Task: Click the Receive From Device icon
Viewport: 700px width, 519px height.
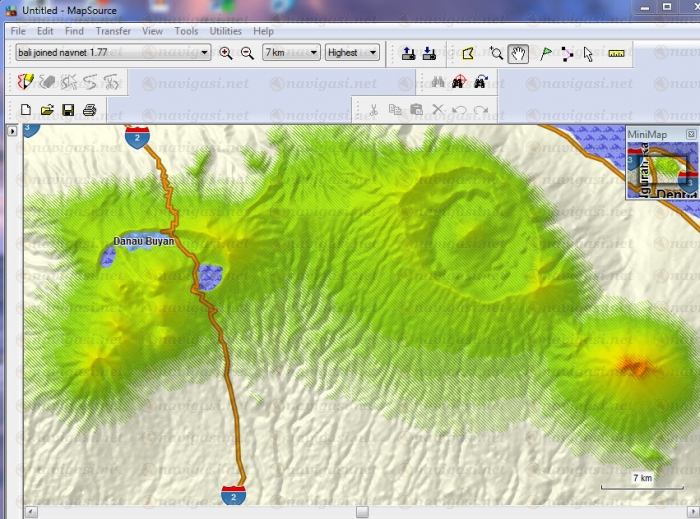Action: [x=429, y=53]
